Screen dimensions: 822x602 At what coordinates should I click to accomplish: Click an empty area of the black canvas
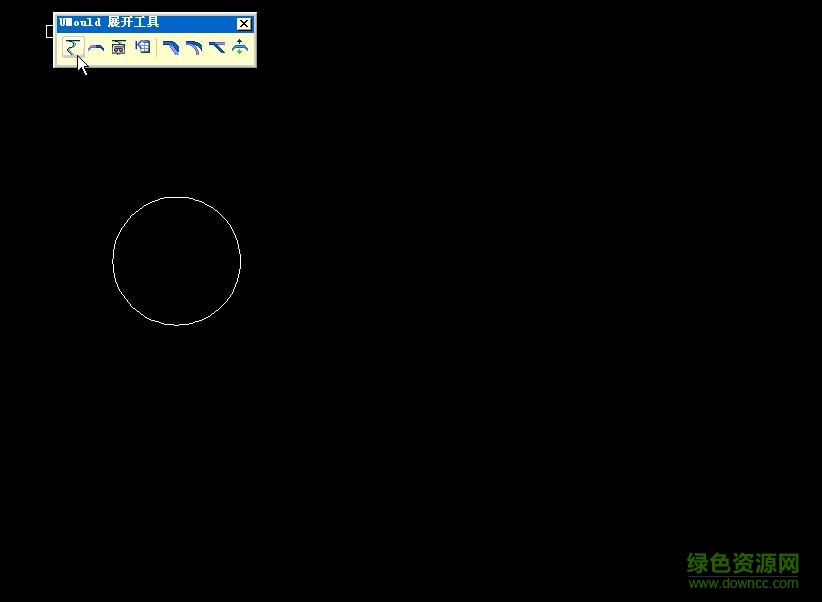(x=450, y=400)
